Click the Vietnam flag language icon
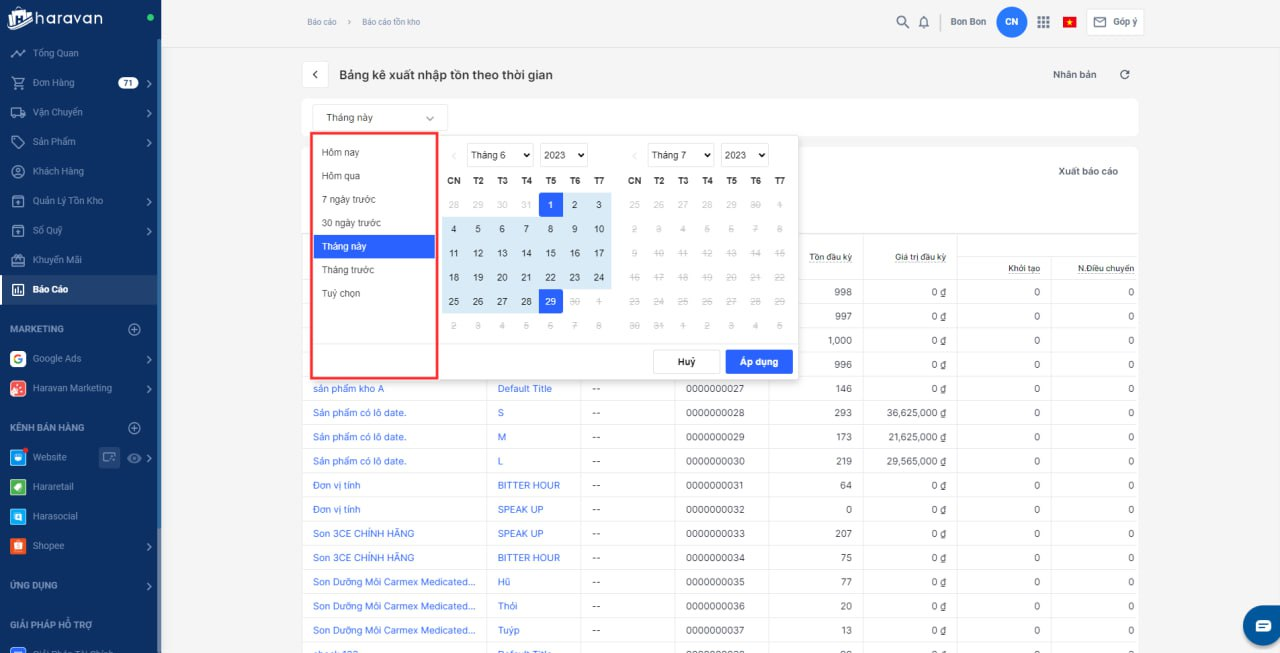Viewport: 1280px width, 653px height. point(1069,22)
